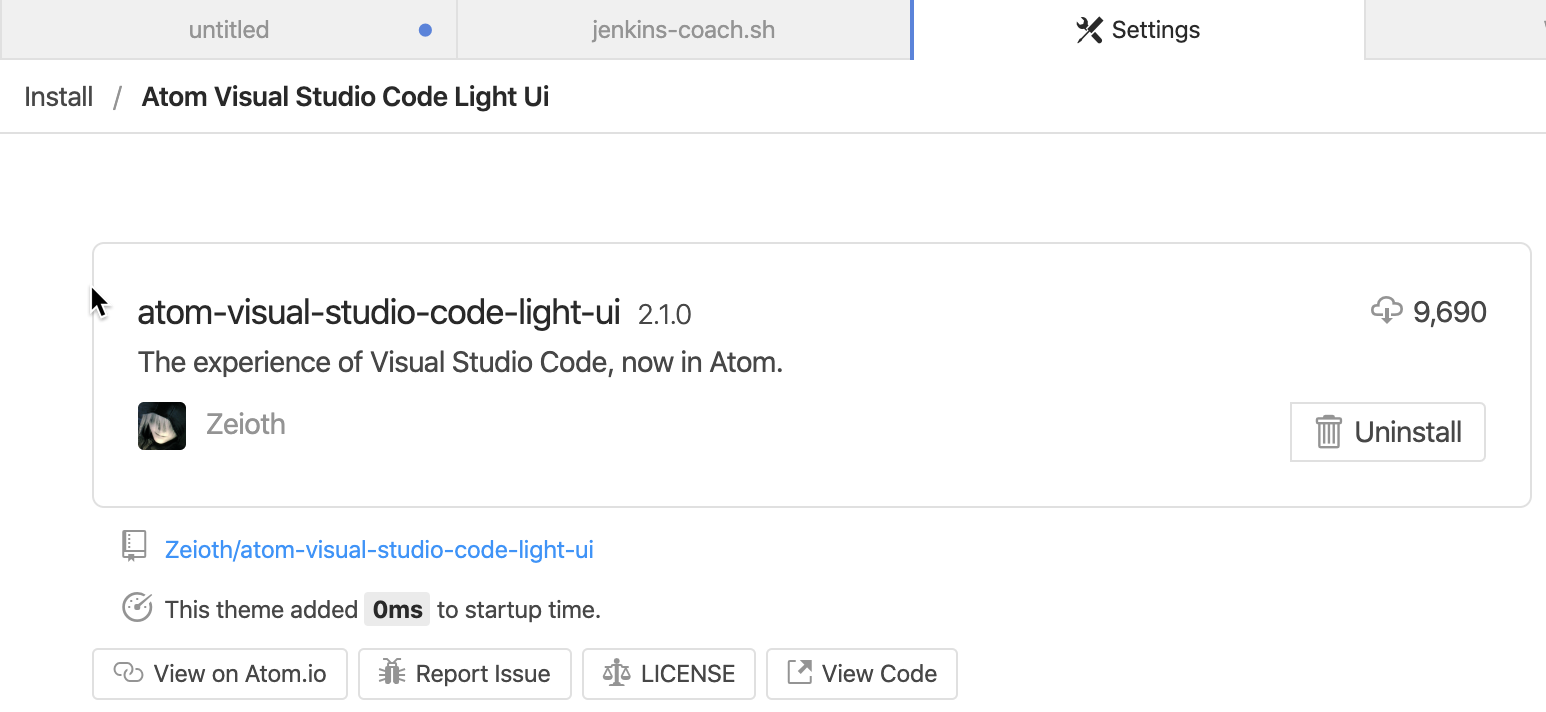Click the scales icon inside LICENSE button
Viewport: 1546px width, 712px height.
tap(619, 673)
